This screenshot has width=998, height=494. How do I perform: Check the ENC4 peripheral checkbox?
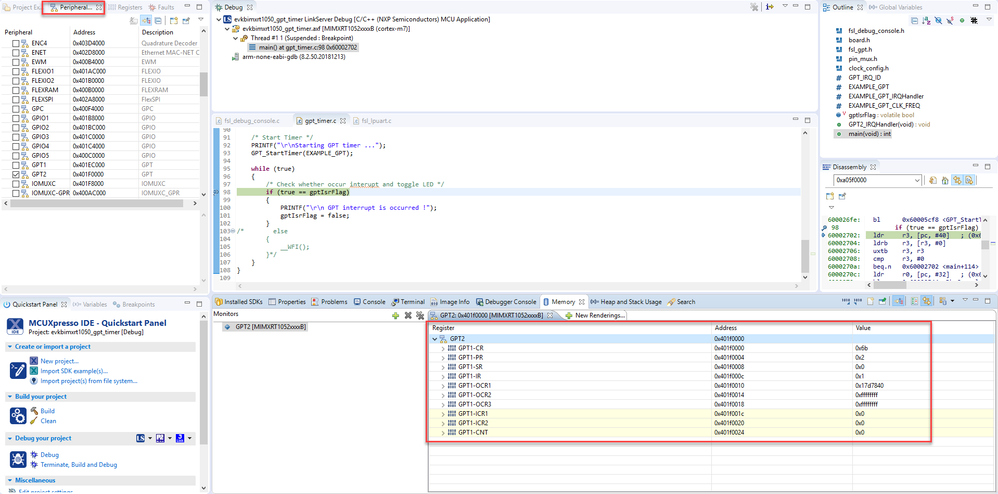coord(16,43)
